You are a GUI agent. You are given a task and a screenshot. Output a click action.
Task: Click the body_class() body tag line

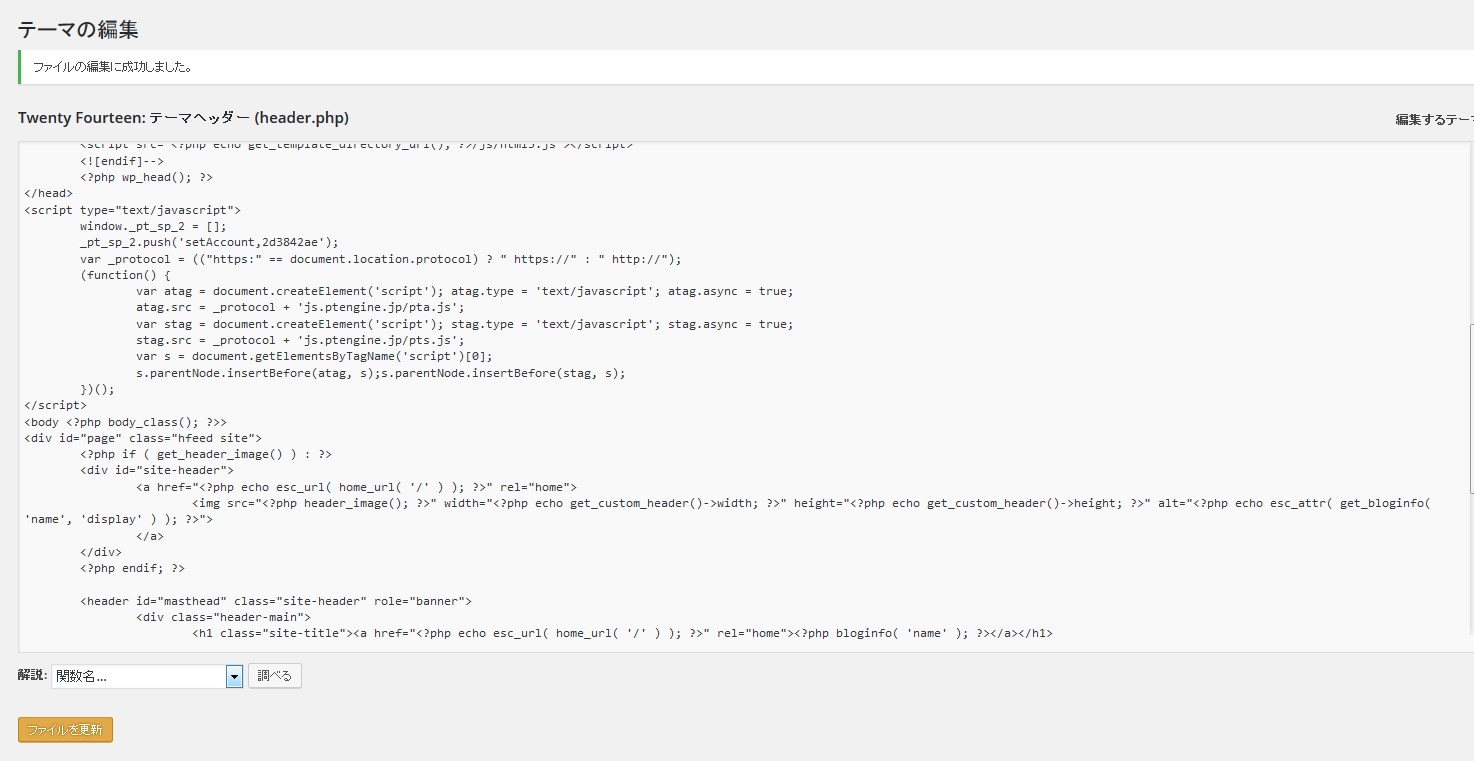coord(125,422)
